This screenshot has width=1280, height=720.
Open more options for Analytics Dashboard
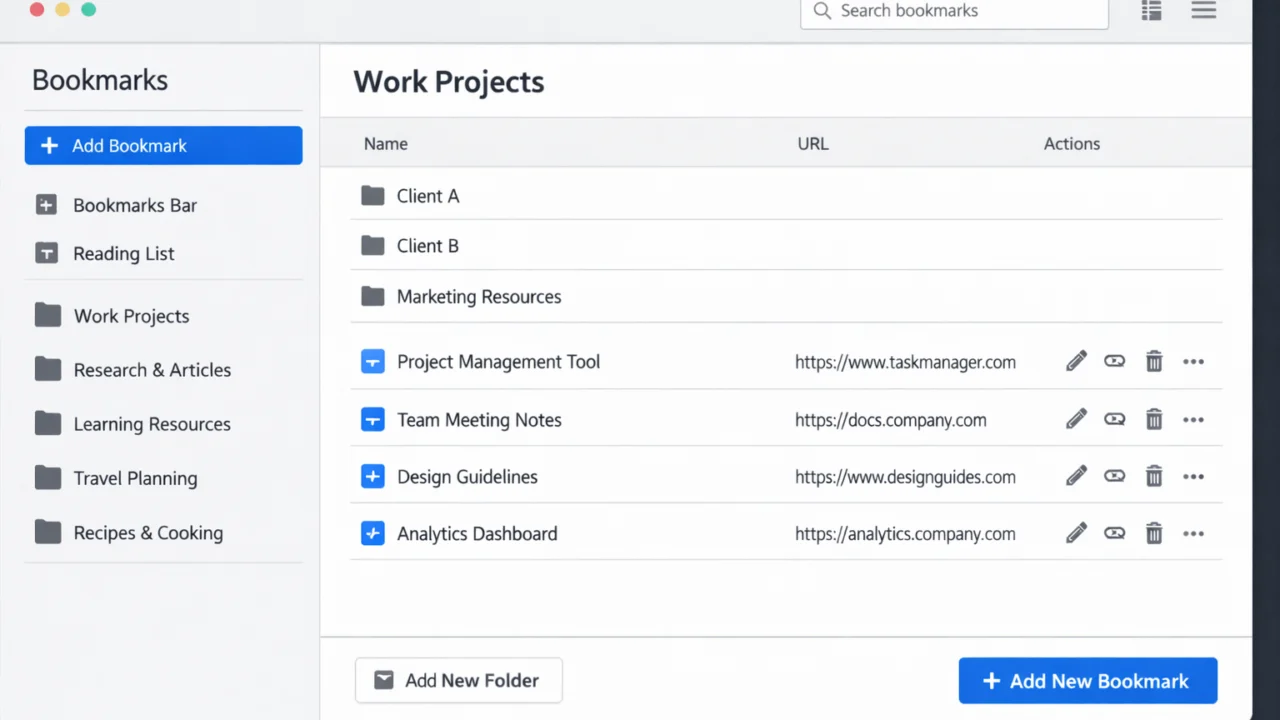1193,534
